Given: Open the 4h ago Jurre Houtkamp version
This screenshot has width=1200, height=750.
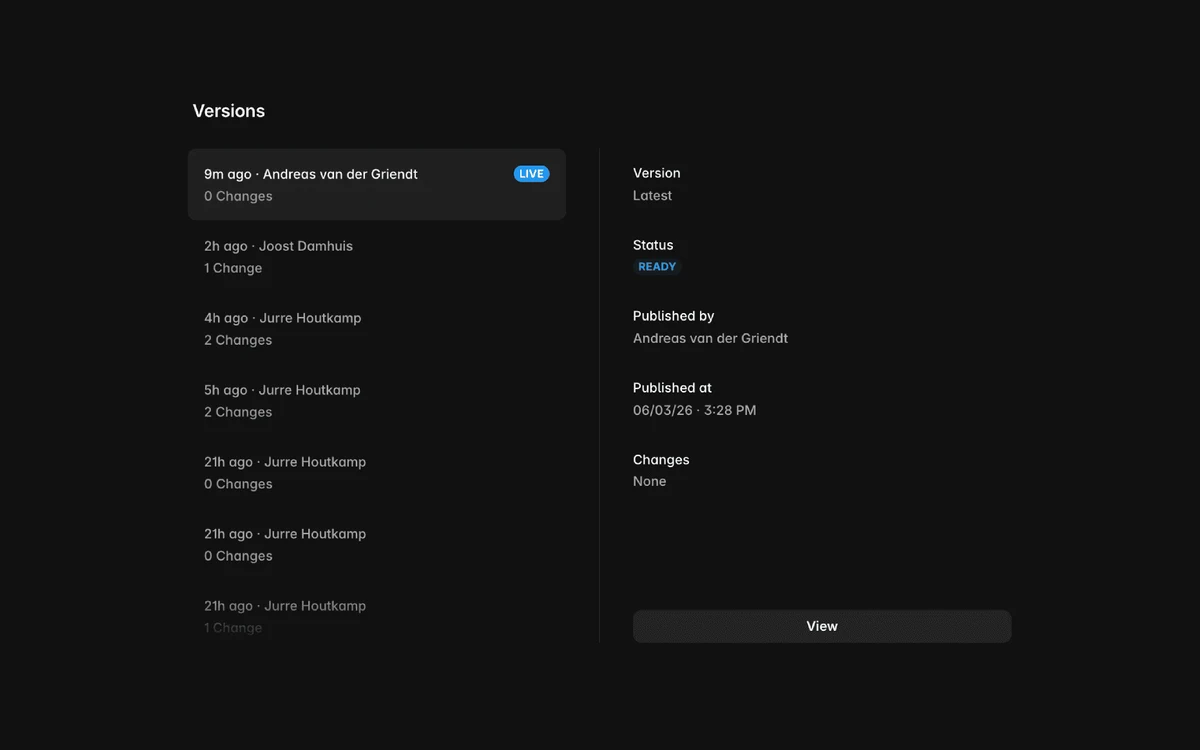Looking at the screenshot, I should pyautogui.click(x=377, y=329).
